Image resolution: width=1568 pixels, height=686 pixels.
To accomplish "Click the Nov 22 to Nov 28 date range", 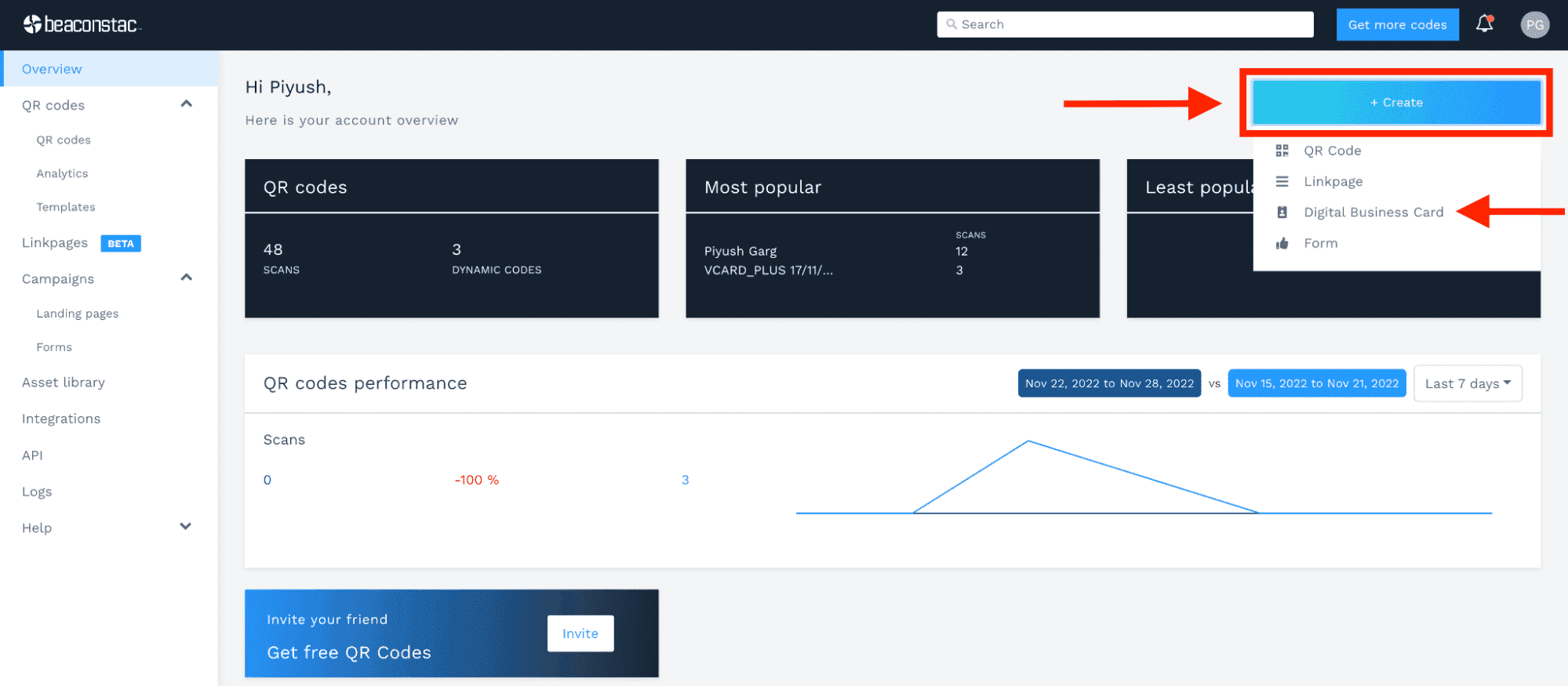I will tap(1109, 383).
